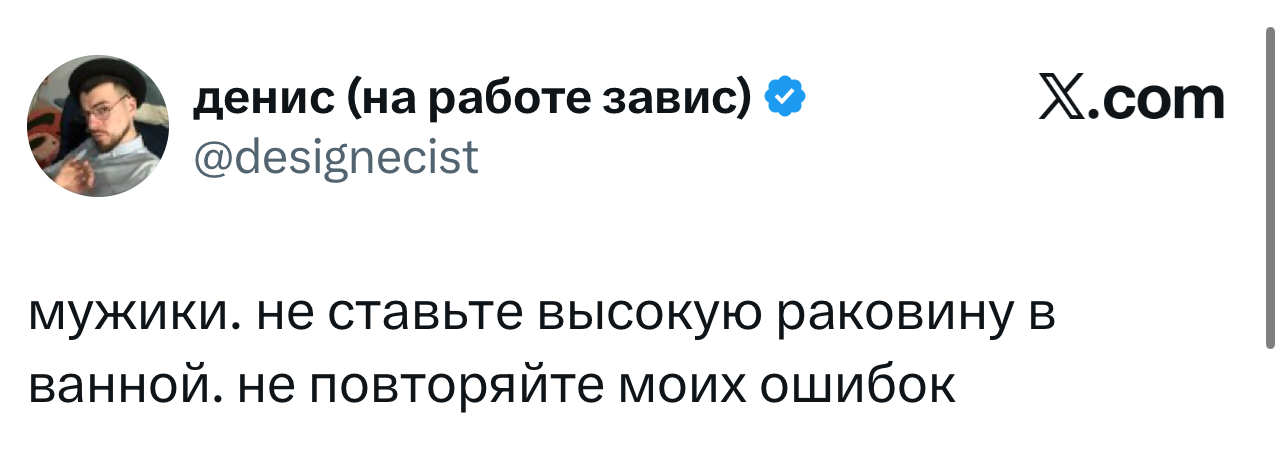Click the blue verified checkmark badge
This screenshot has width=1284, height=461.
point(786,97)
